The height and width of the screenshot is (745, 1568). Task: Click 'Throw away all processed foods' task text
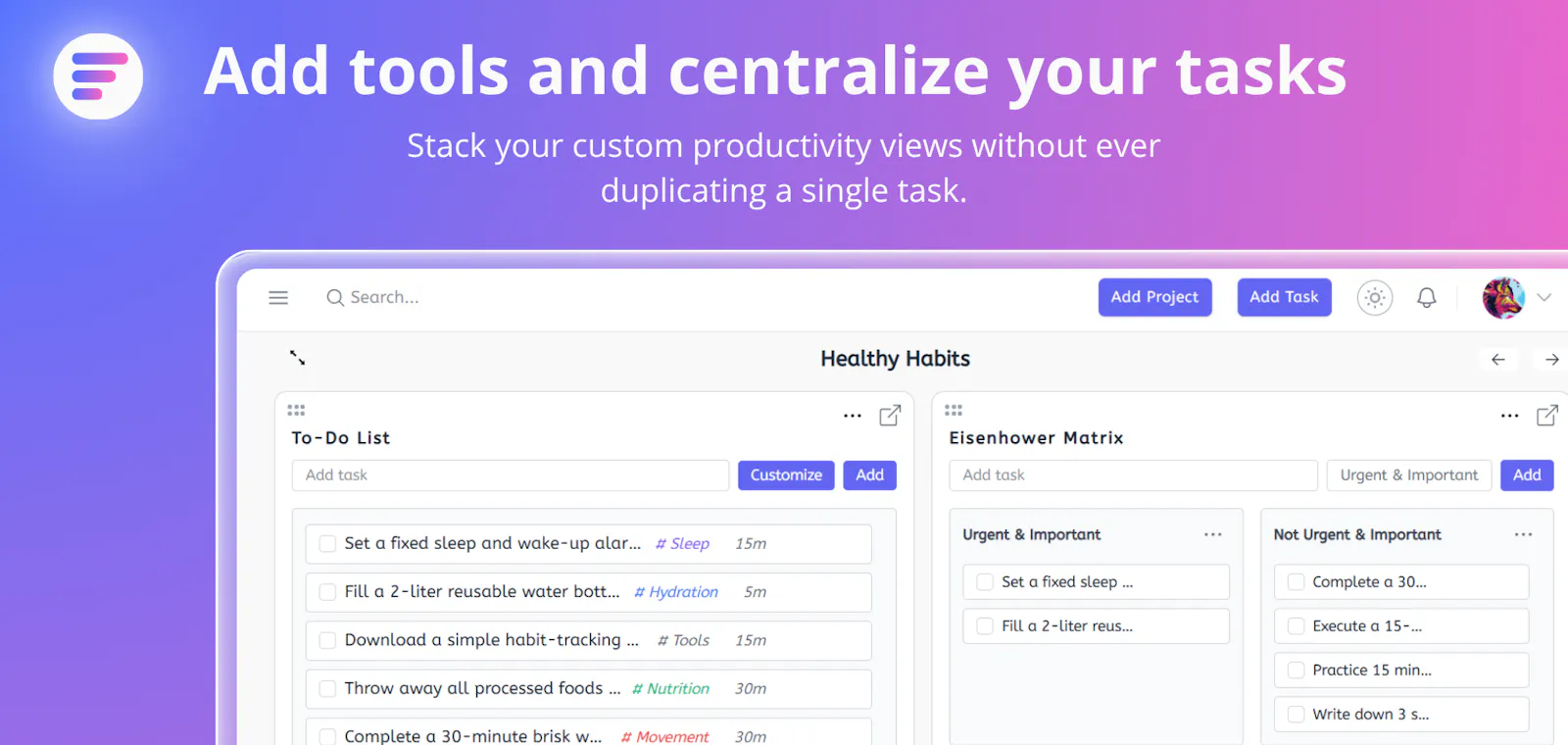point(483,688)
